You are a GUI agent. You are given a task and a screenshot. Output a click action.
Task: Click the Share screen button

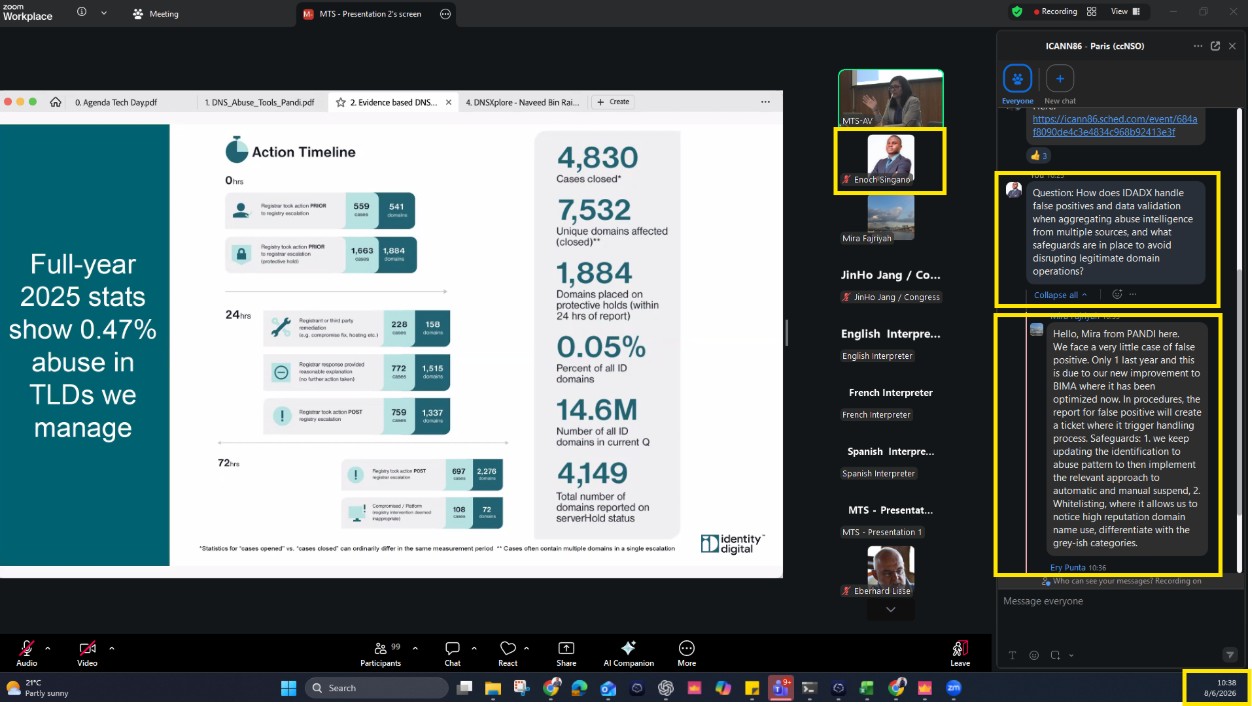pos(566,653)
